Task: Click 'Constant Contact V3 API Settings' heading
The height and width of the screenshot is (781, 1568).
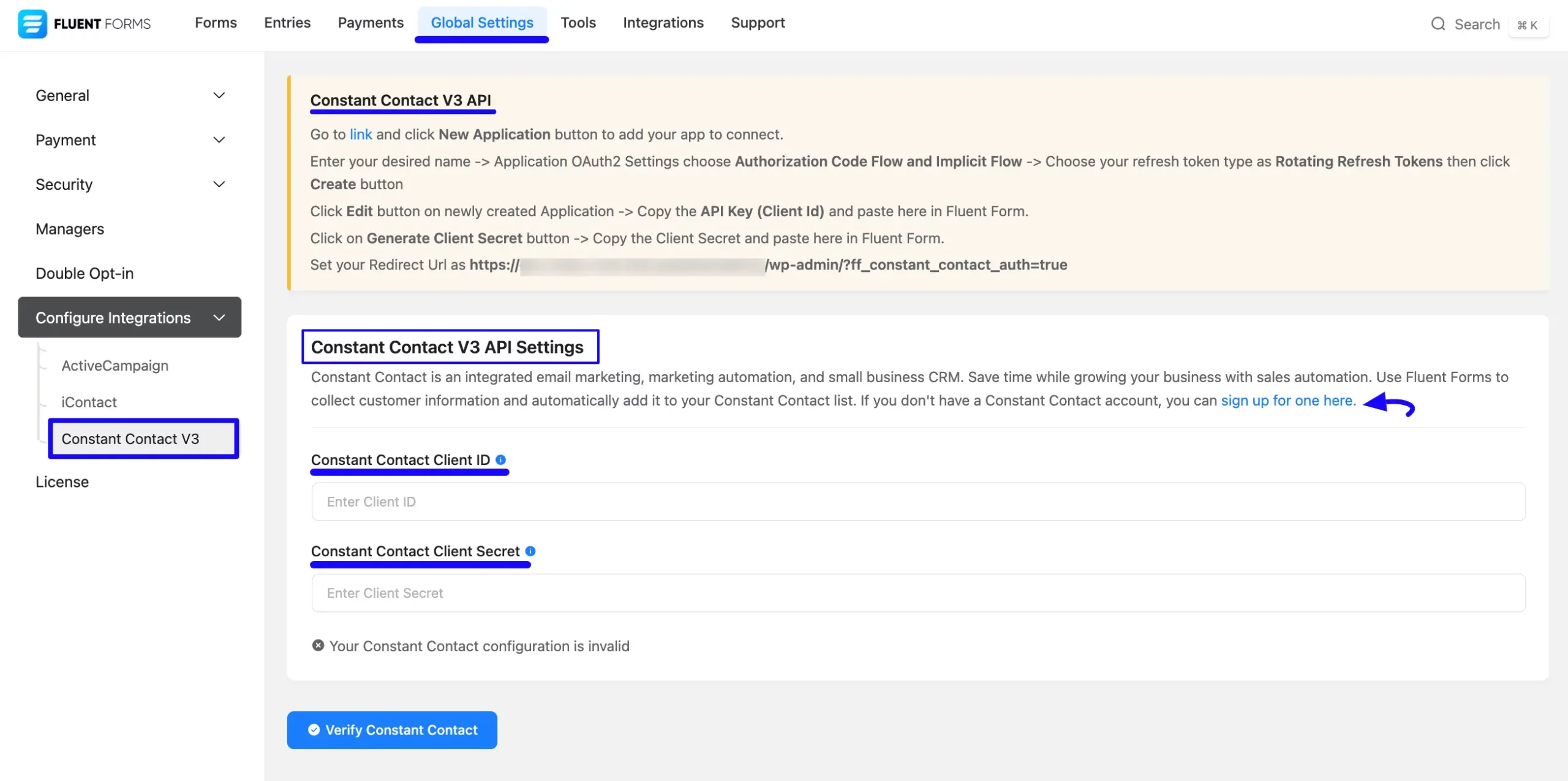Action: [447, 347]
